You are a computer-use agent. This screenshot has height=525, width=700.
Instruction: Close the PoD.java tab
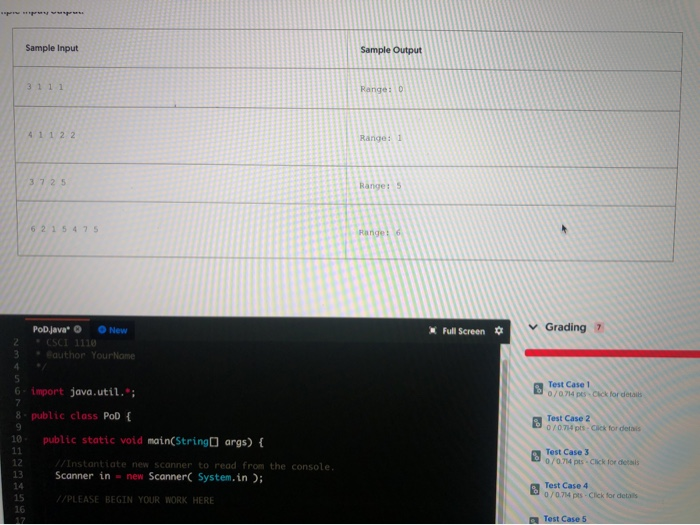[78, 329]
